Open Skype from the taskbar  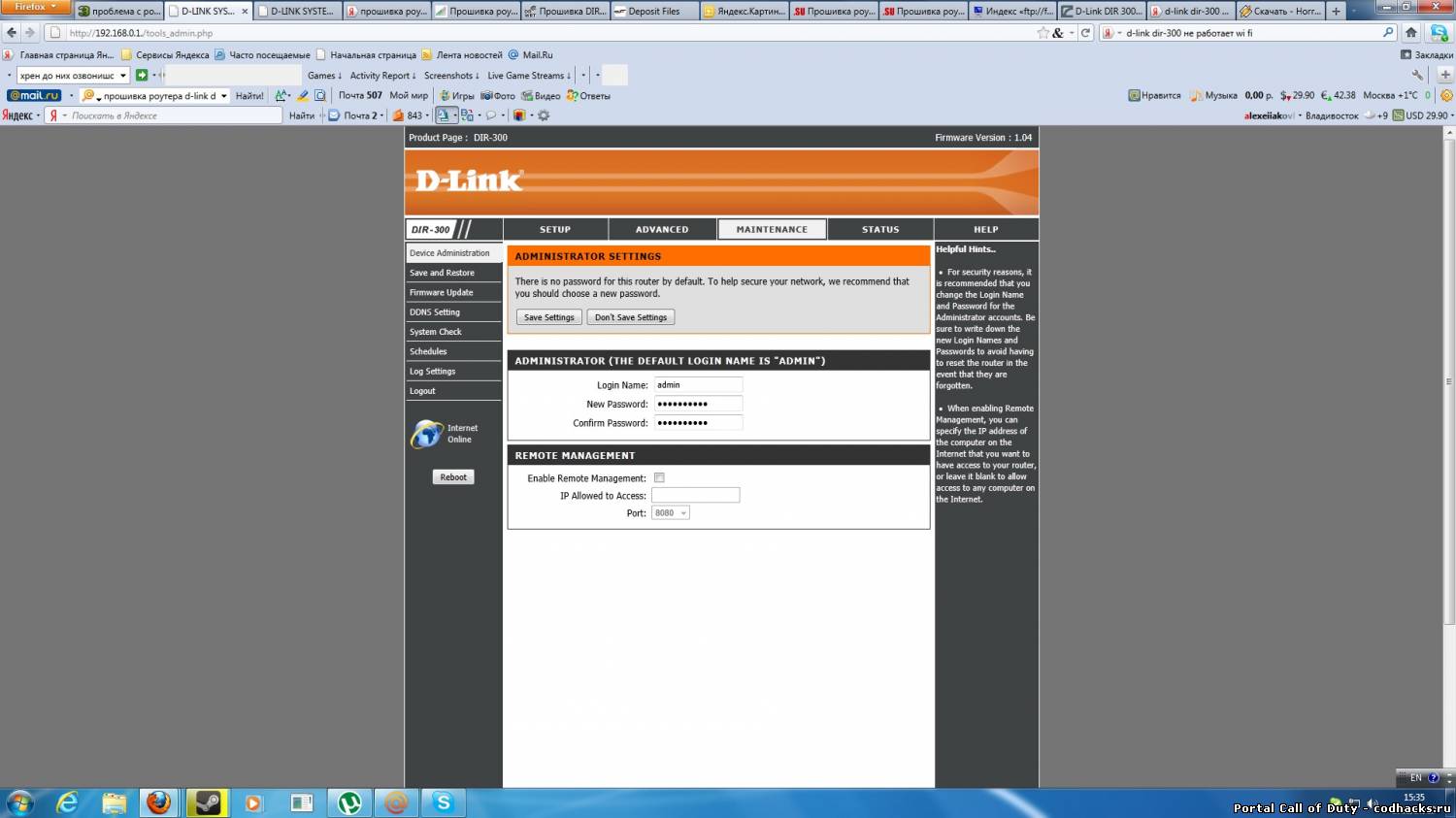point(444,802)
